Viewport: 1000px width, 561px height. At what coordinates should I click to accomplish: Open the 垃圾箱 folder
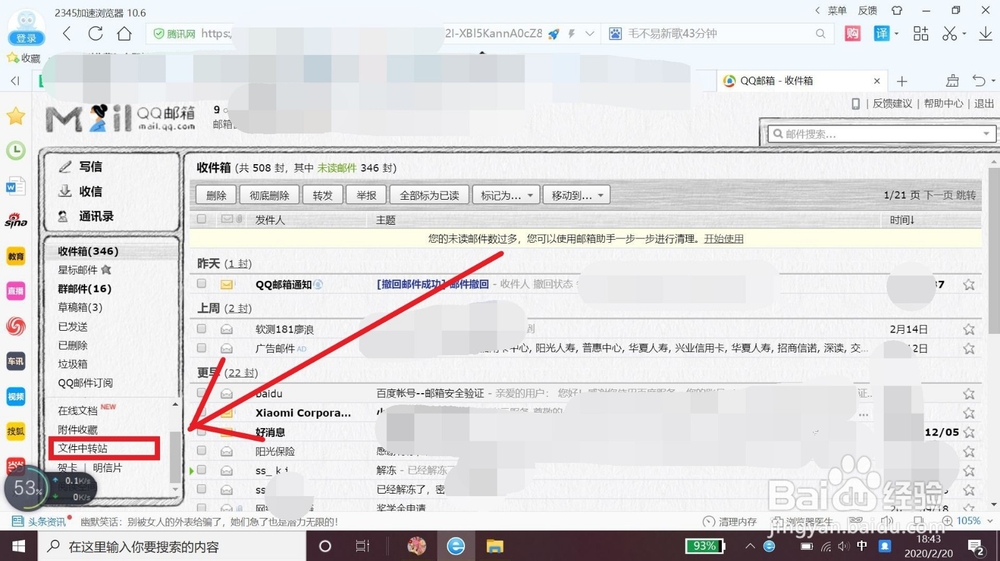tap(73, 364)
